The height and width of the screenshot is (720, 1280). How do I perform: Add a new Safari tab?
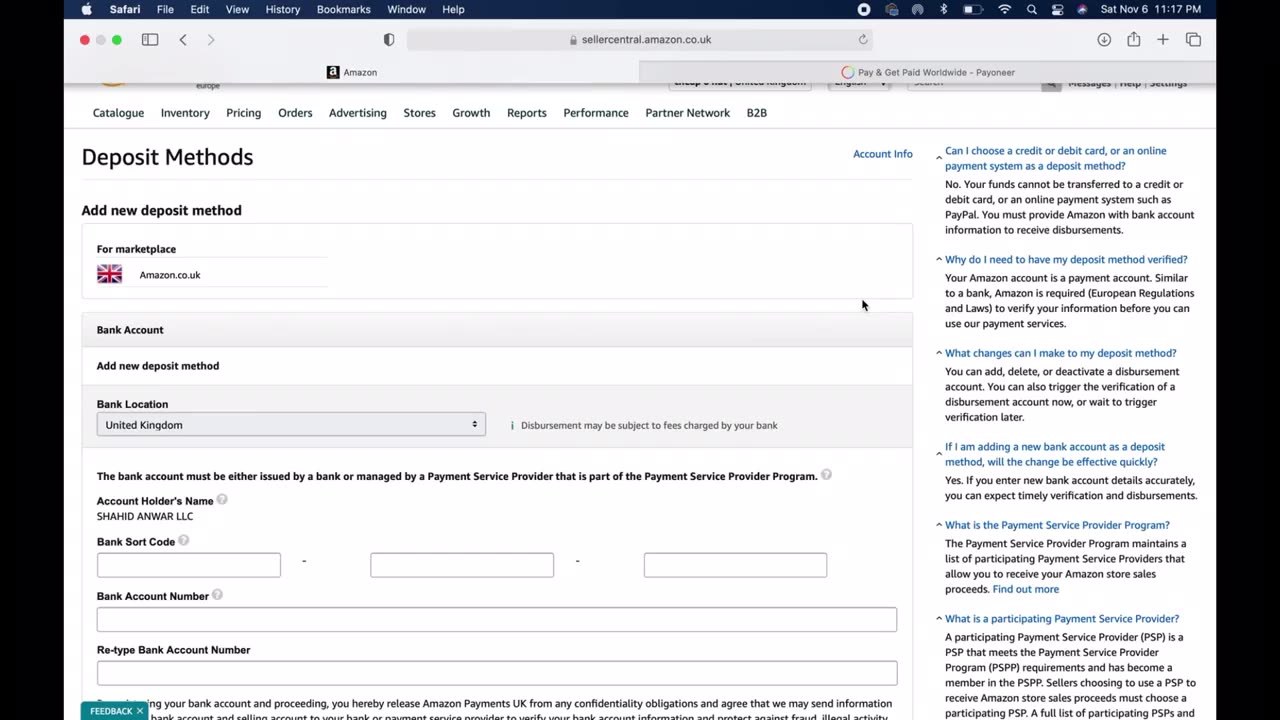(1163, 39)
